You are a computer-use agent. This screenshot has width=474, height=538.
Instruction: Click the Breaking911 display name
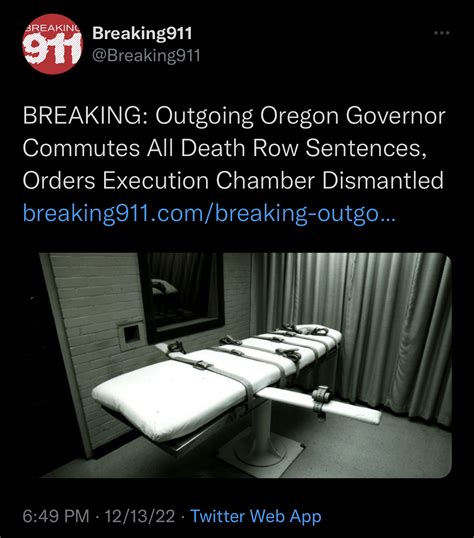pos(142,33)
